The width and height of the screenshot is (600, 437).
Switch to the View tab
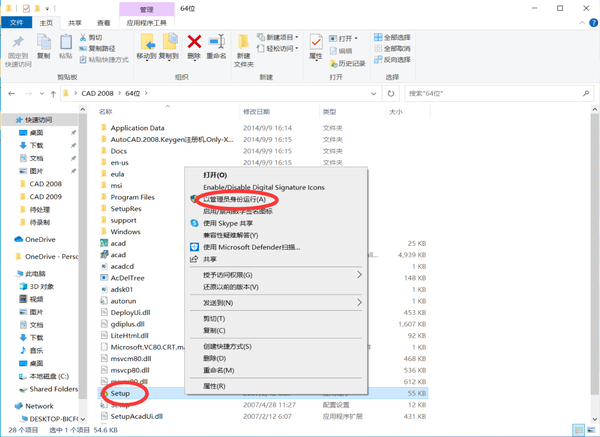click(x=103, y=23)
